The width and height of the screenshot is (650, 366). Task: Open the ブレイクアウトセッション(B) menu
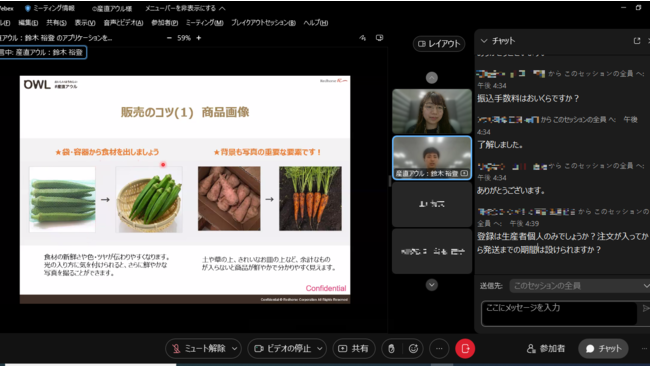(x=263, y=23)
